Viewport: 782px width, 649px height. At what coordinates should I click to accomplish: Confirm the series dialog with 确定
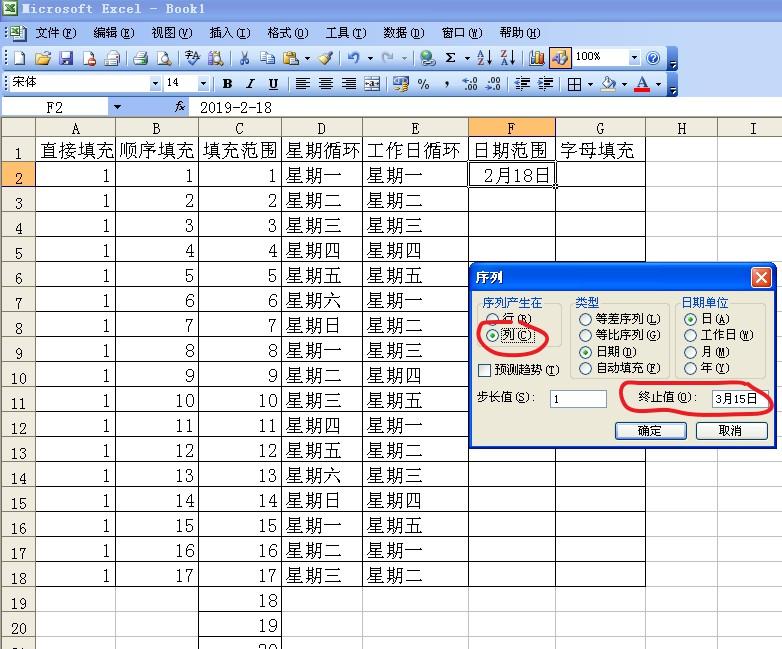651,431
